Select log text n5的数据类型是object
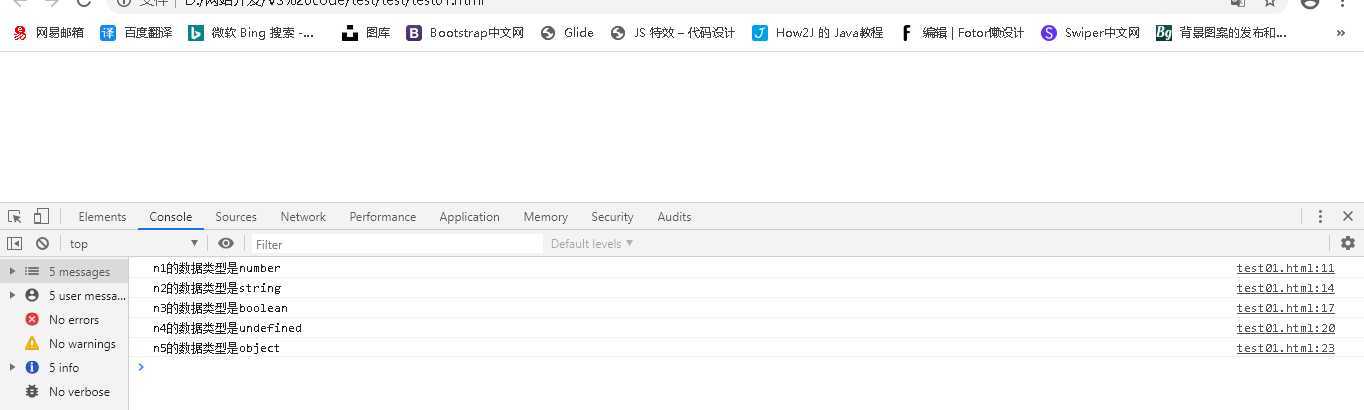 point(216,348)
